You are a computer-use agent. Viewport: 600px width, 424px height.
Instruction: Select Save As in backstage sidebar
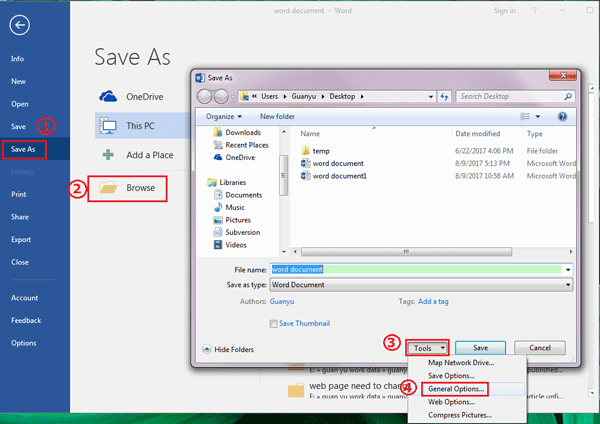(23, 149)
